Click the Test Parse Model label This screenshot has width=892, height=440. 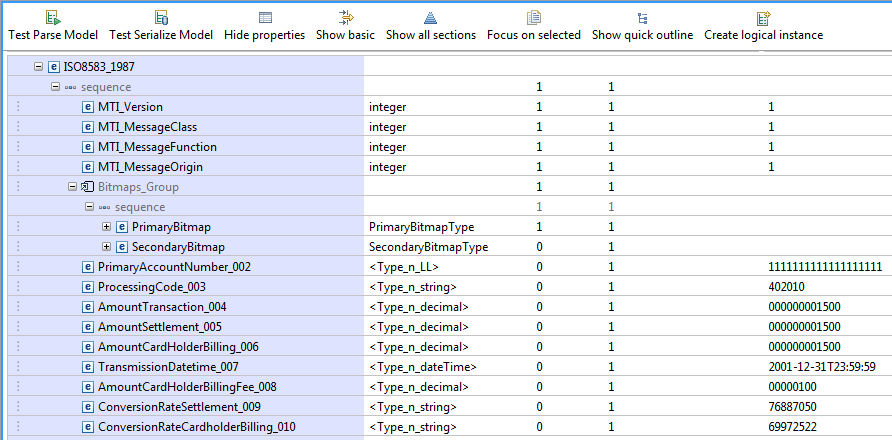pyautogui.click(x=53, y=35)
